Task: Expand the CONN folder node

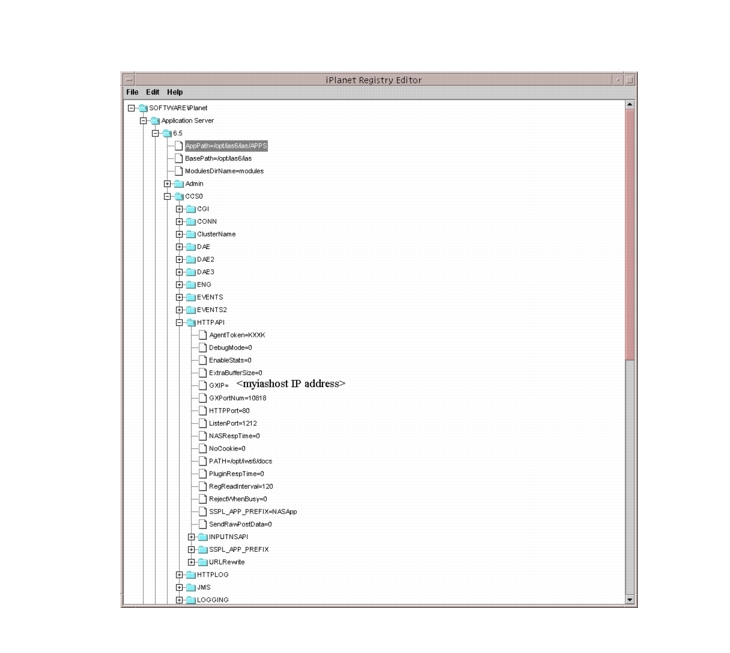Action: pyautogui.click(x=179, y=222)
